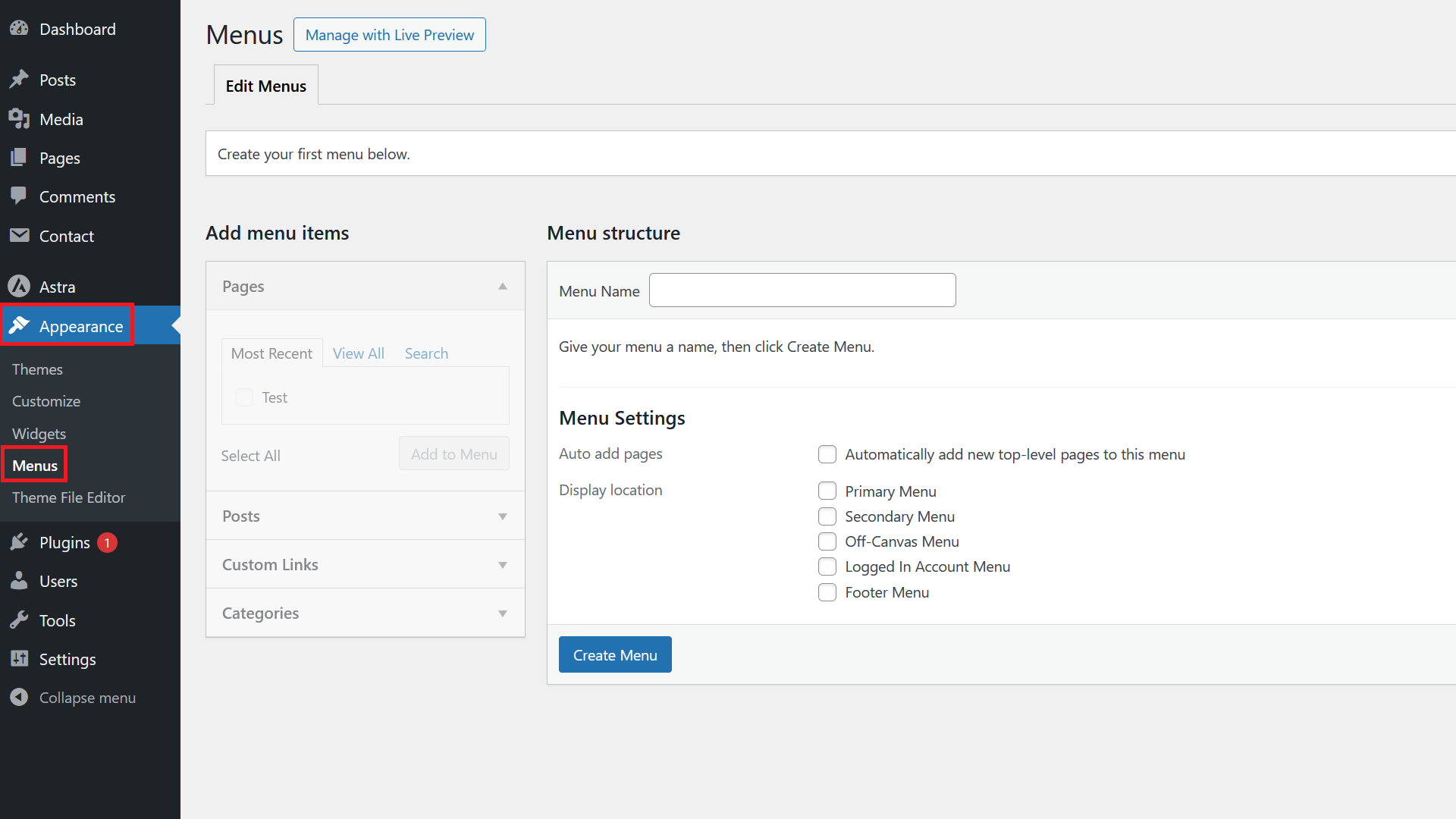
Task: Click the Primary Menu label text
Action: 890,491
